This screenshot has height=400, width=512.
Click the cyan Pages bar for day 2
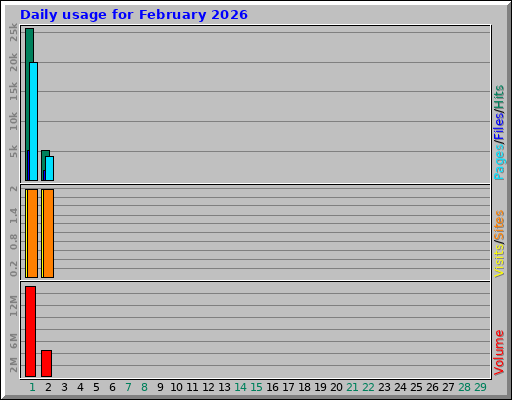click(50, 168)
